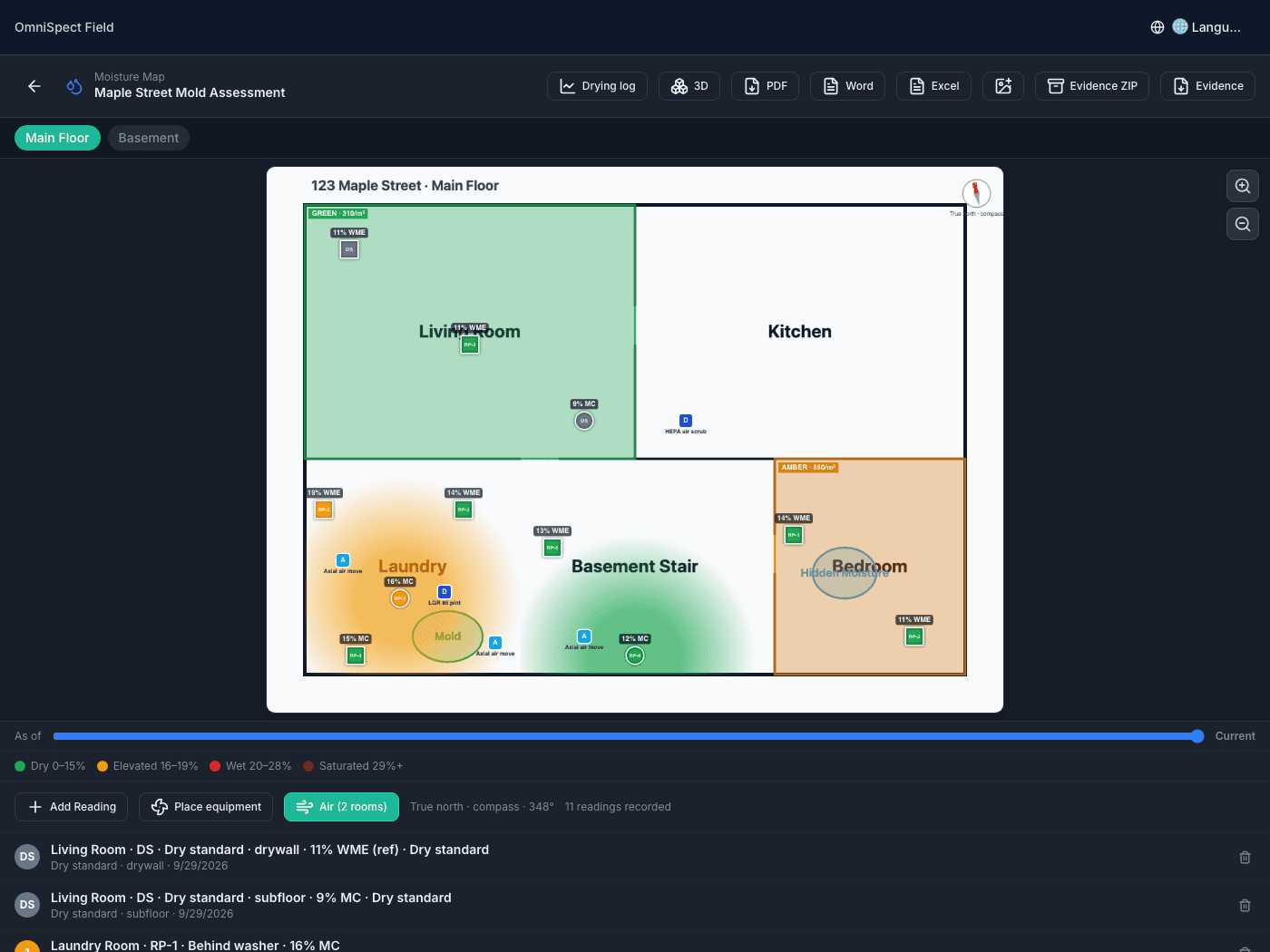Export the report to Word
Viewport: 1270px width, 952px height.
tap(847, 86)
